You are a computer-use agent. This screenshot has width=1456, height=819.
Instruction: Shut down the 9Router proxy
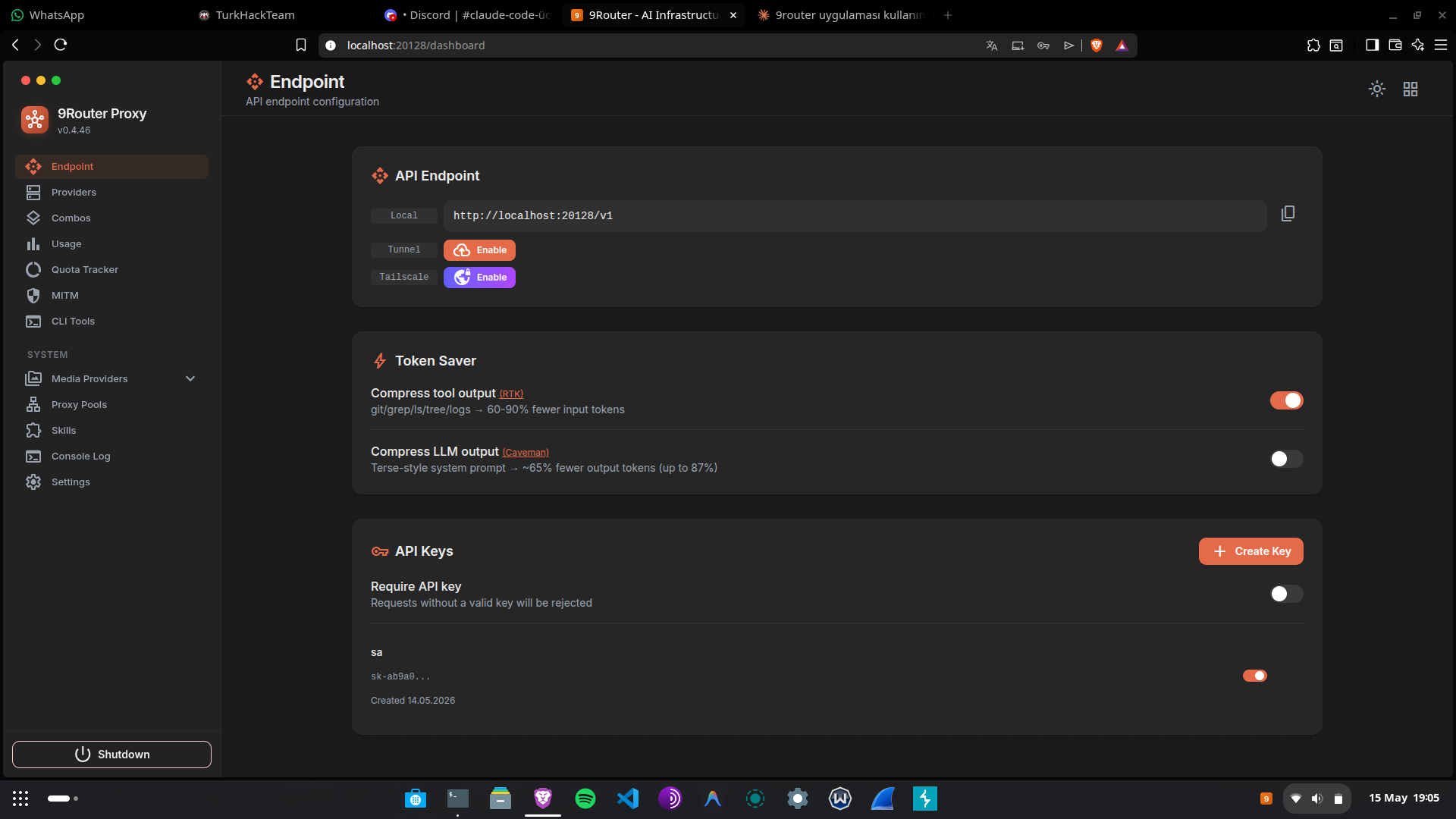[x=111, y=755]
